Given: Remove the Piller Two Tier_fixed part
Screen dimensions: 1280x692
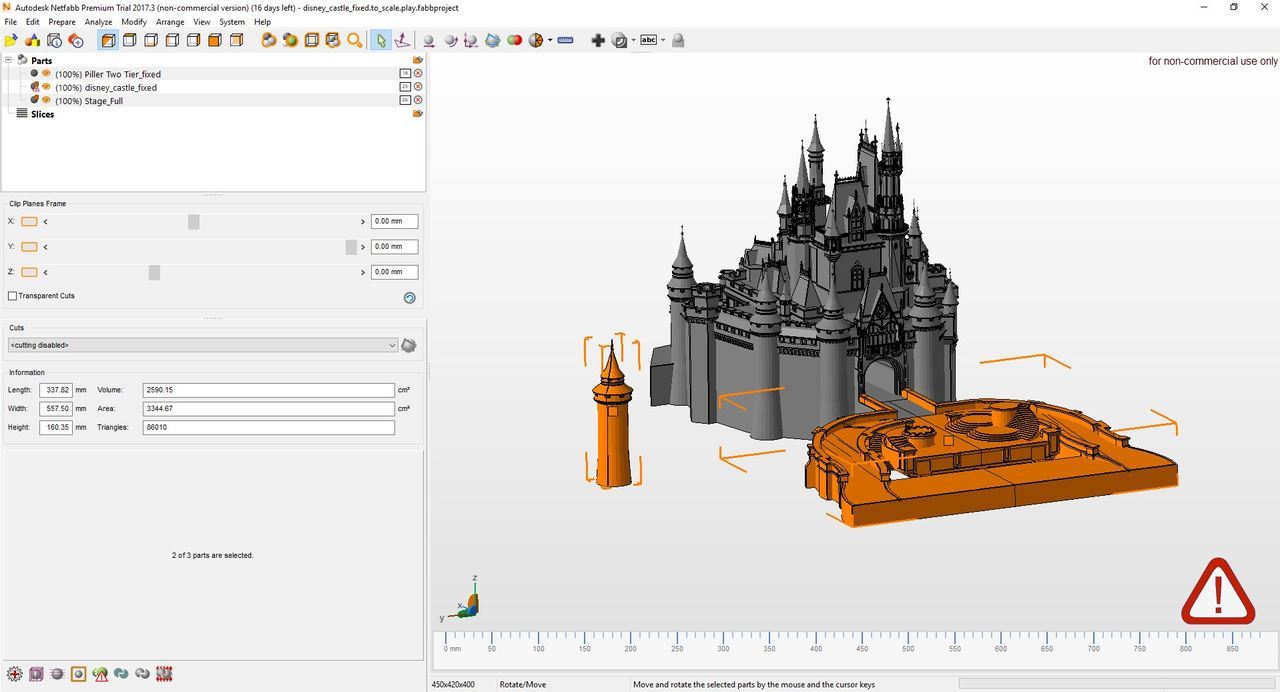Looking at the screenshot, I should (418, 73).
